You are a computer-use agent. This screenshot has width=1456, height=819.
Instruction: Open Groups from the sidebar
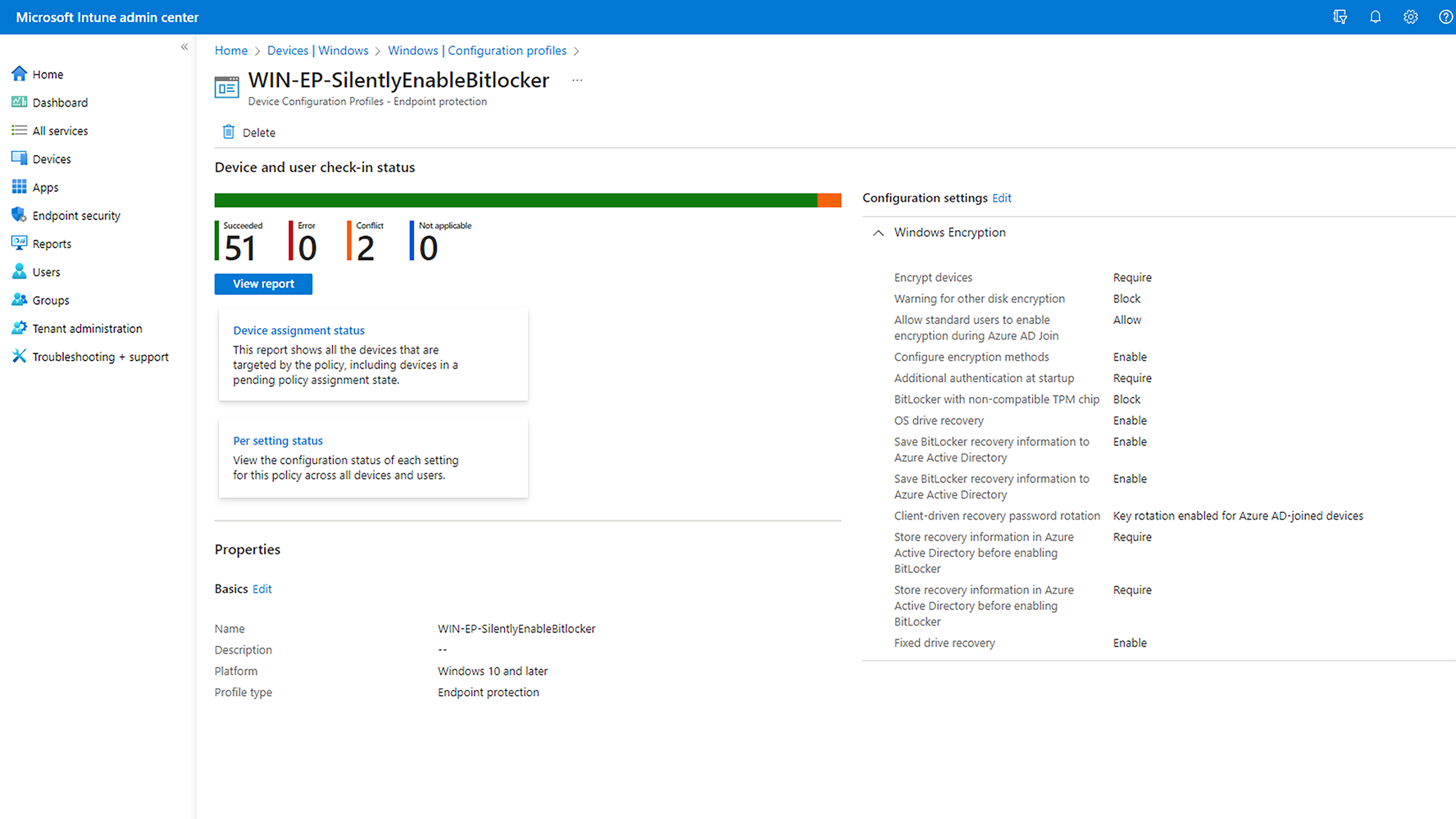[51, 300]
